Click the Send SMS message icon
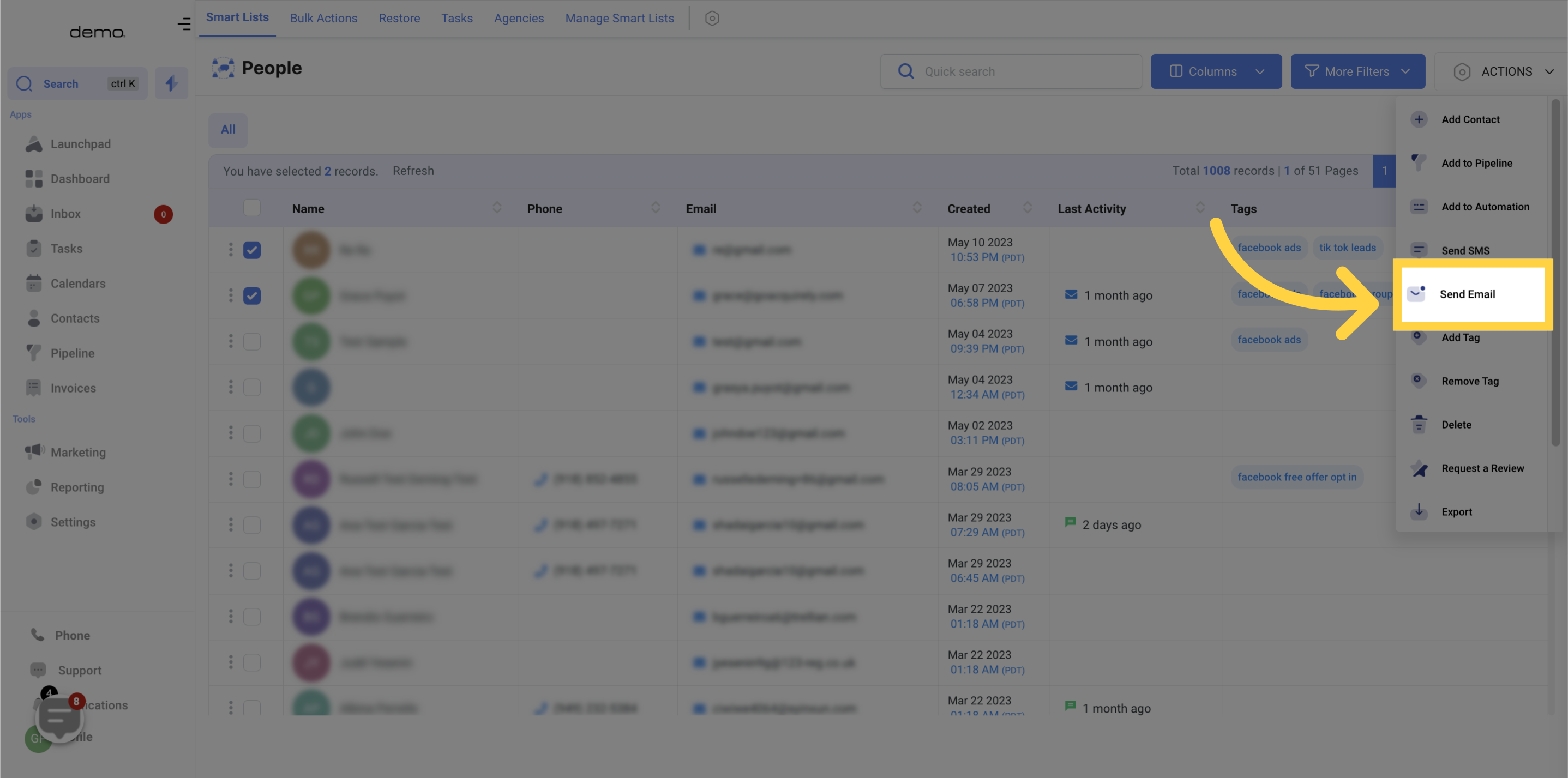Viewport: 1568px width, 778px height. coord(1418,250)
